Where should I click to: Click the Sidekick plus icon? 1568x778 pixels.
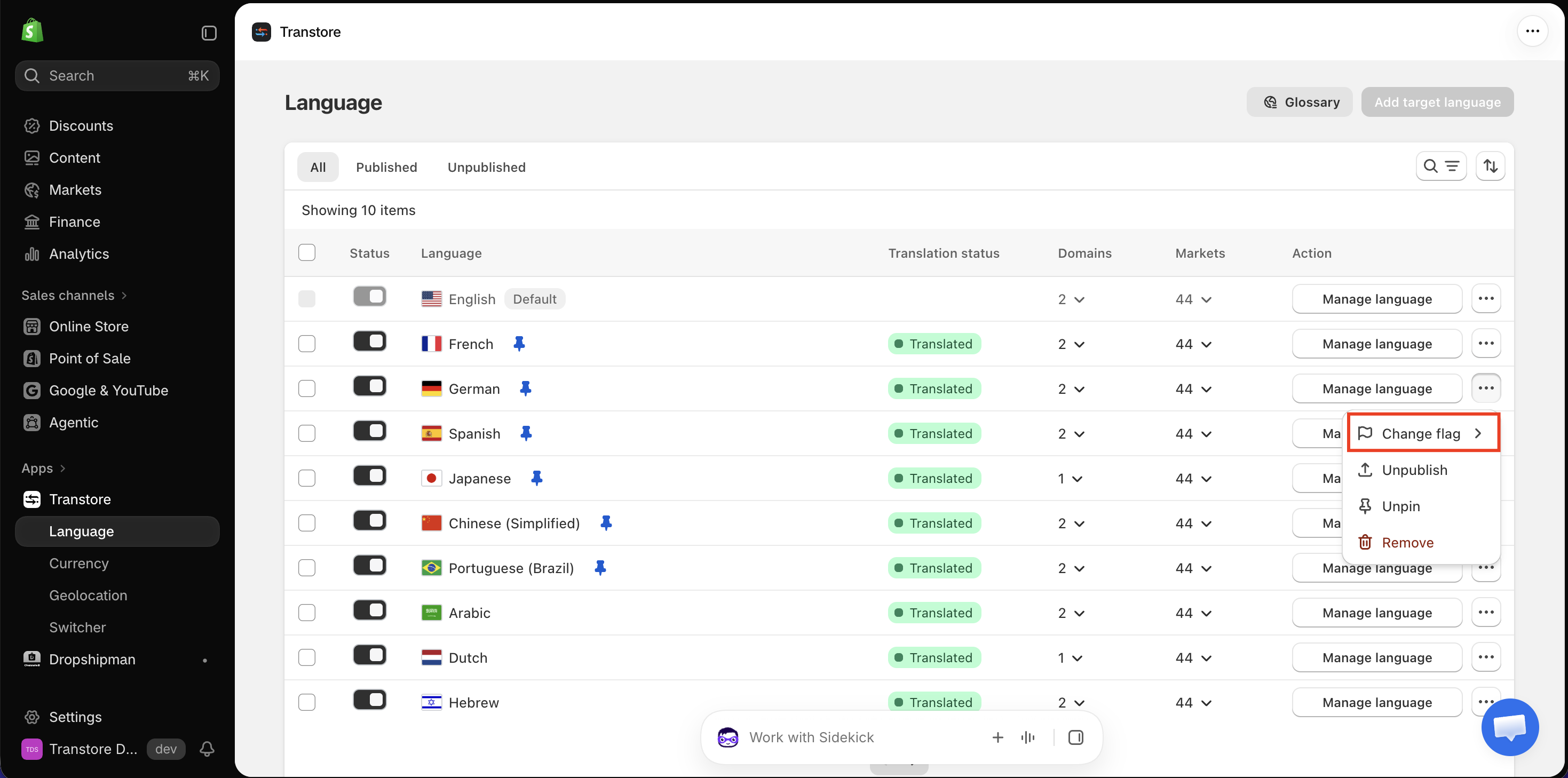[997, 738]
